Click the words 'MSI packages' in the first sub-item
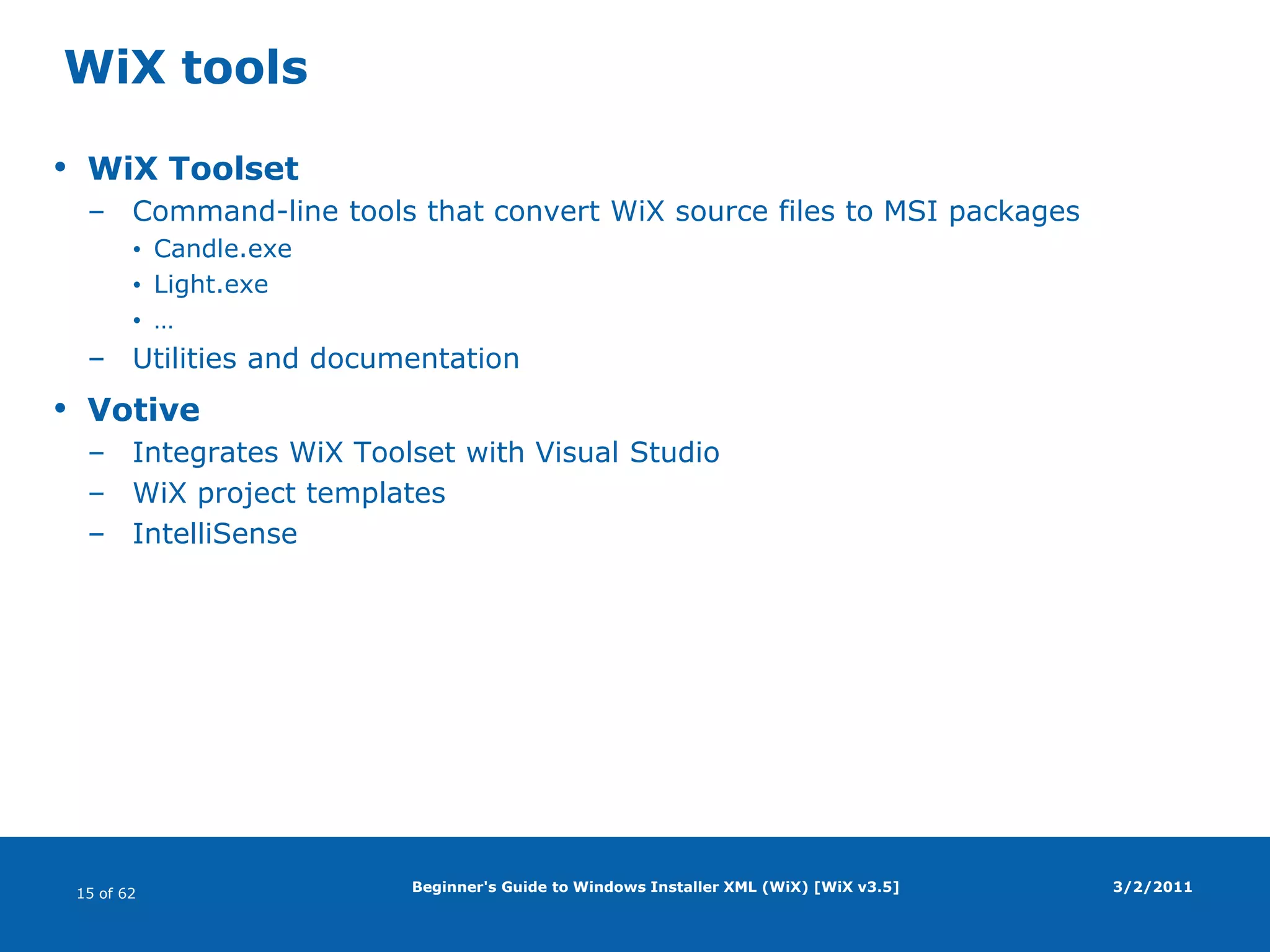1270x952 pixels. [x=982, y=211]
